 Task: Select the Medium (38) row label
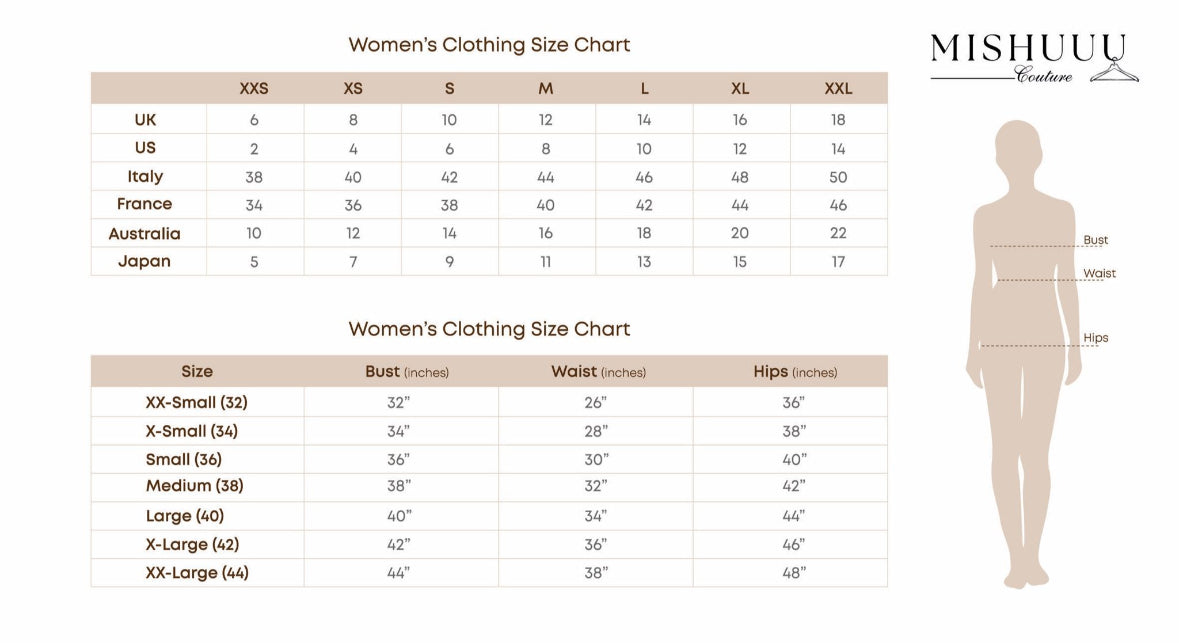pos(195,486)
